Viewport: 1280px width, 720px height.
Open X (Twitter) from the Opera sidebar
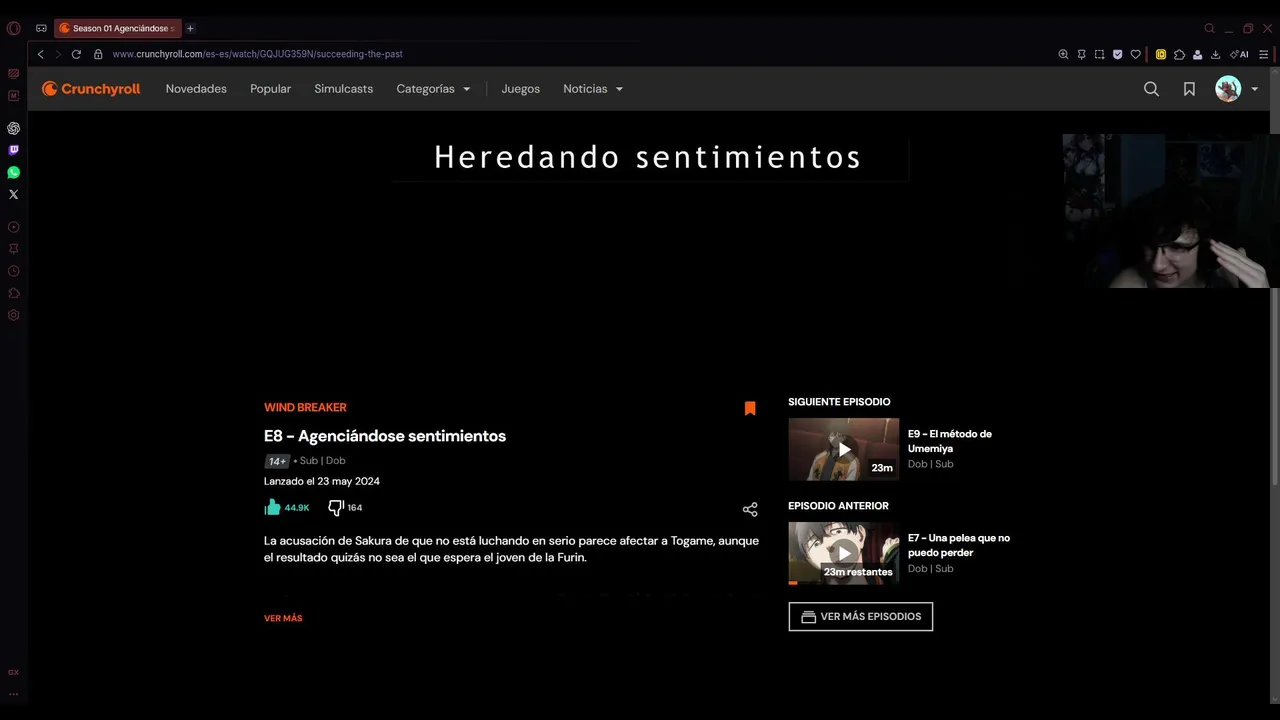click(13, 194)
